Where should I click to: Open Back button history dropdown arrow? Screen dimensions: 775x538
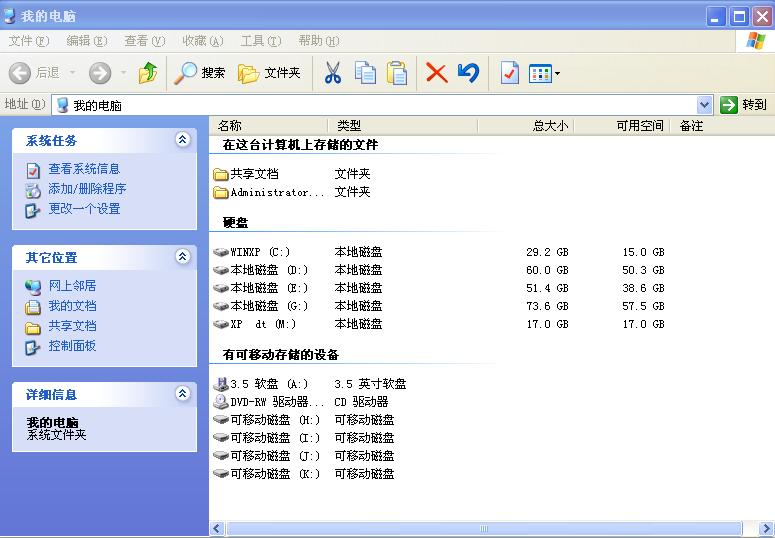pos(72,73)
